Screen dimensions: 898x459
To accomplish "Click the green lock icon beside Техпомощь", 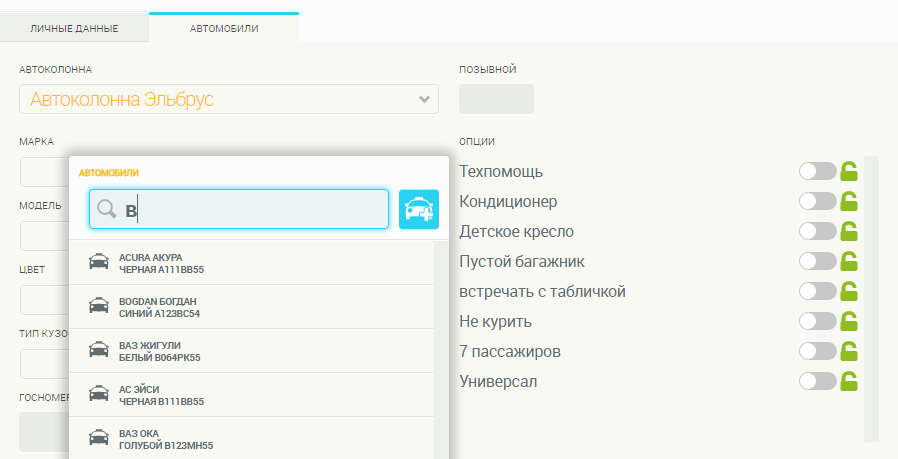I will [x=849, y=172].
